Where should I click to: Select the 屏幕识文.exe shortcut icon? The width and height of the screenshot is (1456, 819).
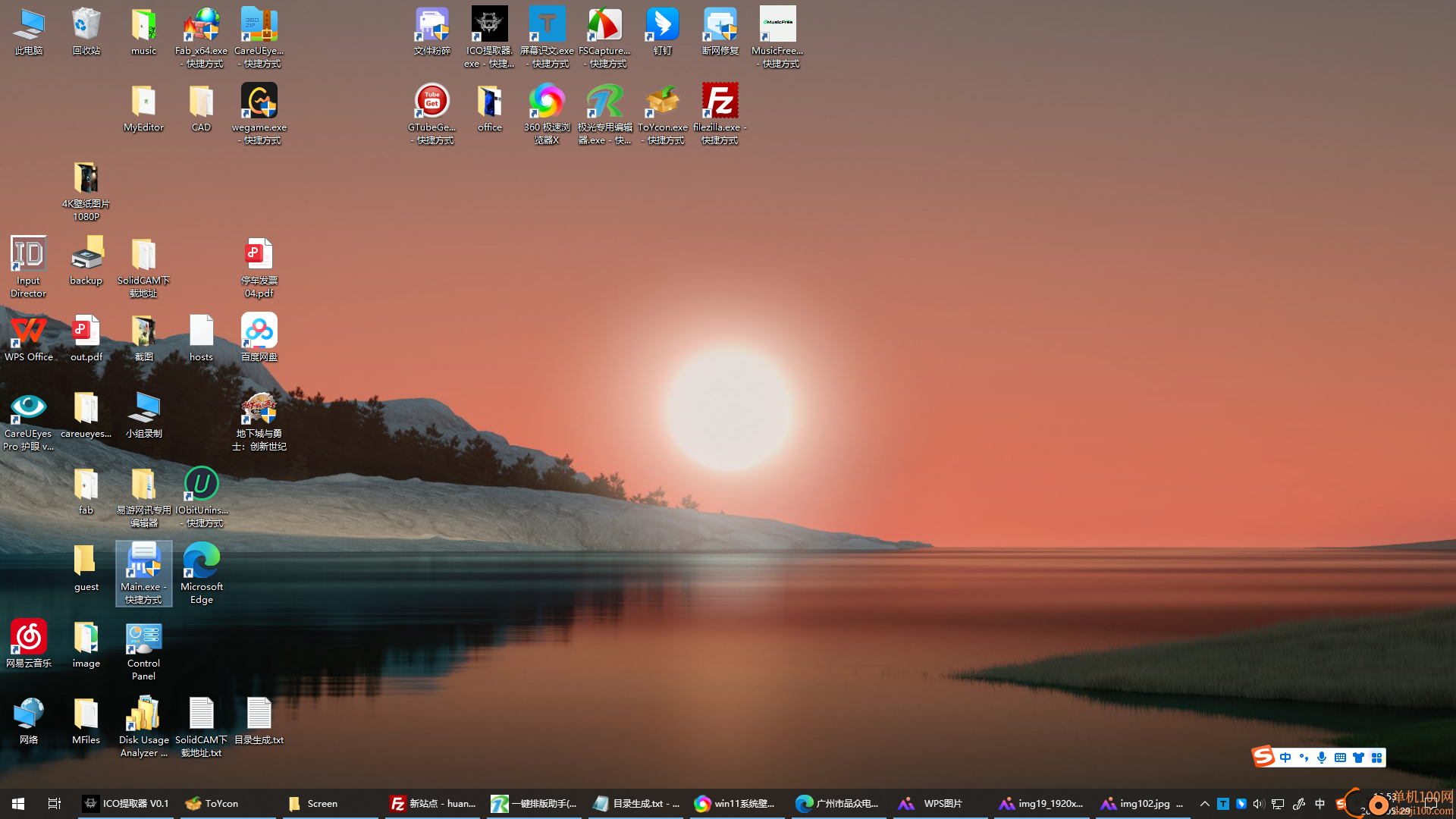pos(548,38)
